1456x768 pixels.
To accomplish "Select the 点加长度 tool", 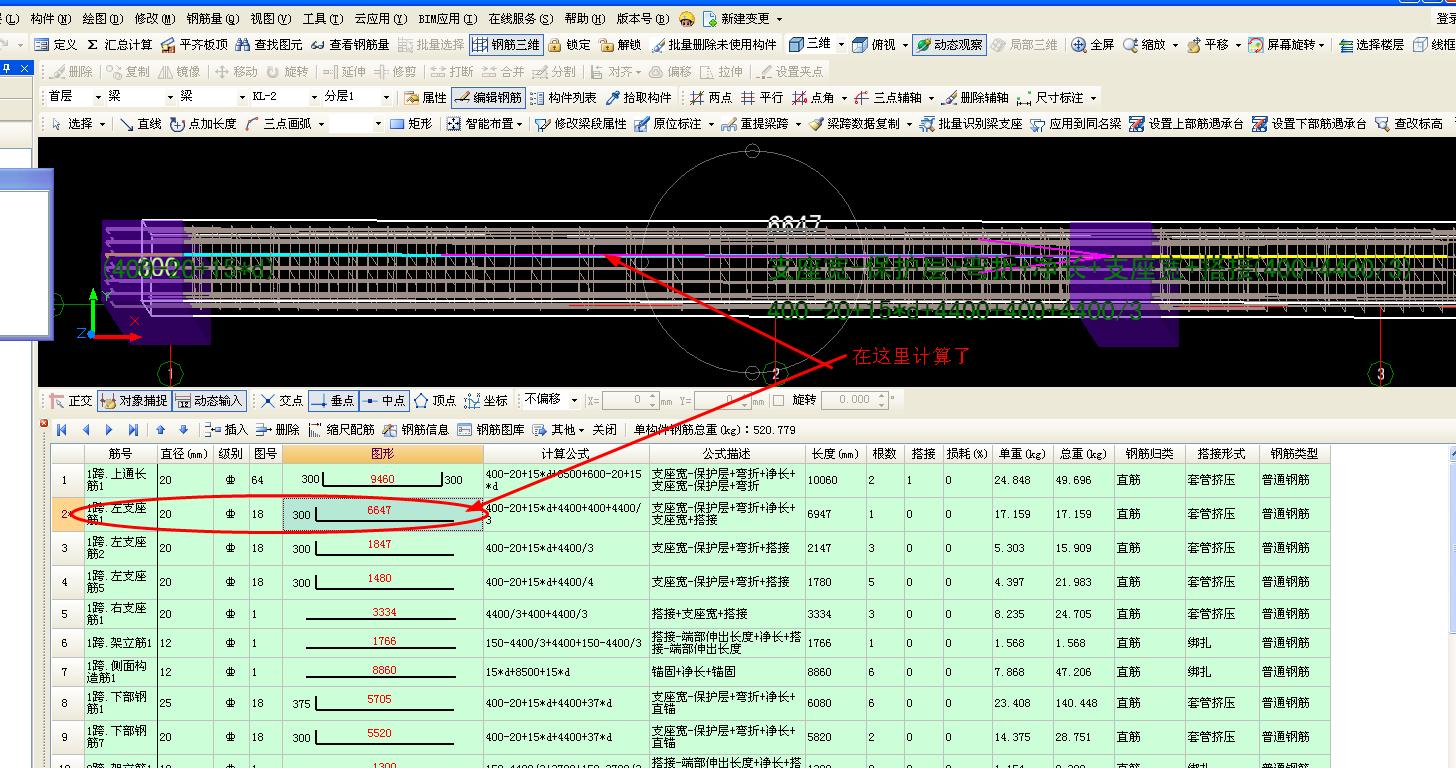I will [x=203, y=124].
